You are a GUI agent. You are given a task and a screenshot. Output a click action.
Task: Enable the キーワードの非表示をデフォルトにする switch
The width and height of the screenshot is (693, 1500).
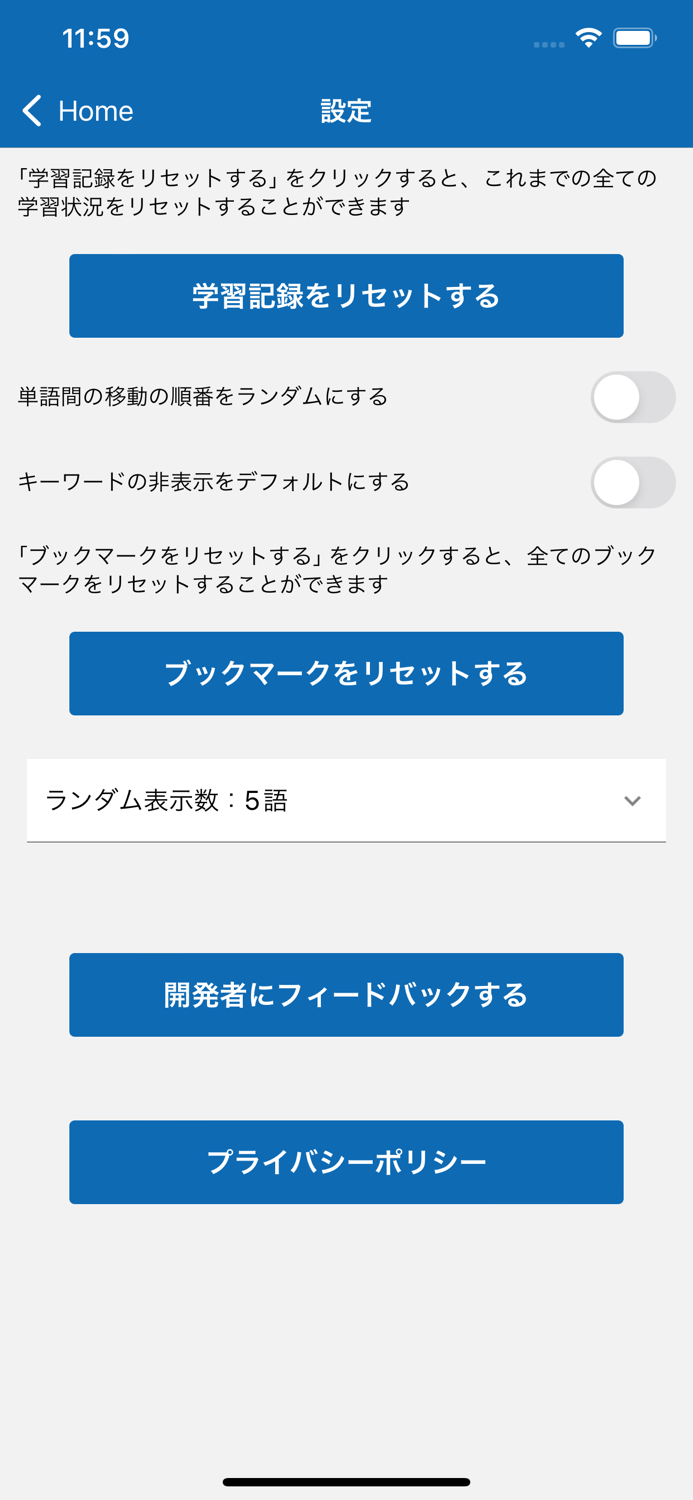633,482
